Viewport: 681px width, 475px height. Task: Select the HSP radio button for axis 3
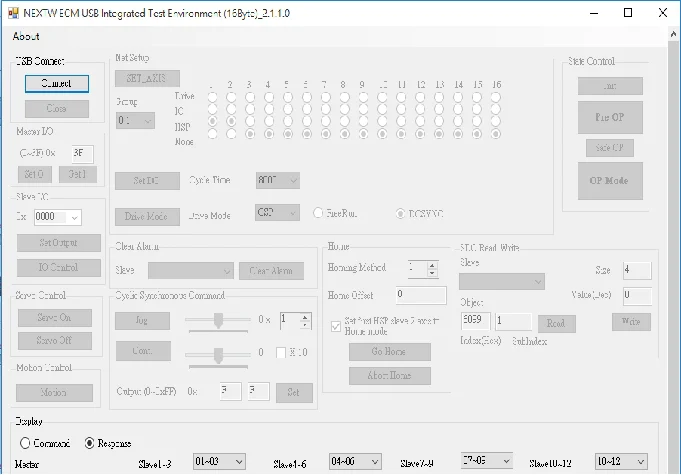(250, 121)
